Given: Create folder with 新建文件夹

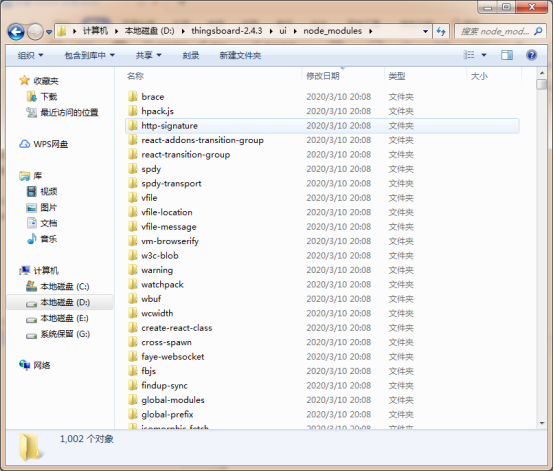Looking at the screenshot, I should point(240,55).
